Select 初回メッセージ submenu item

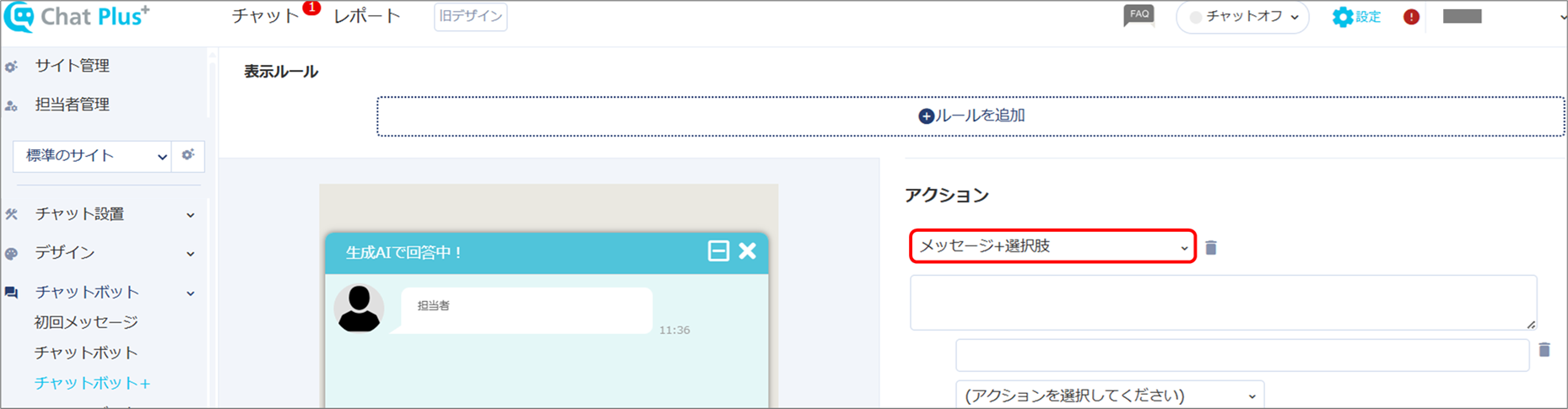[x=86, y=322]
